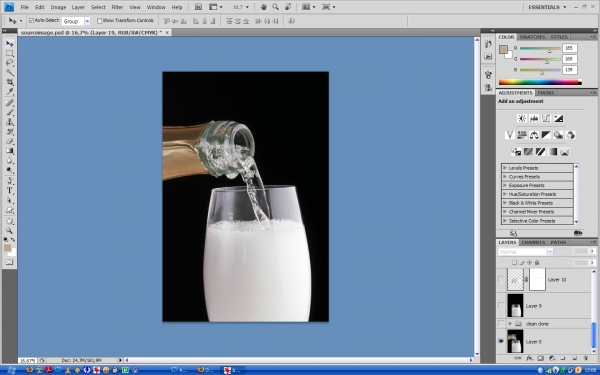
Task: Add a Color Balance adjustment
Action: click(534, 135)
